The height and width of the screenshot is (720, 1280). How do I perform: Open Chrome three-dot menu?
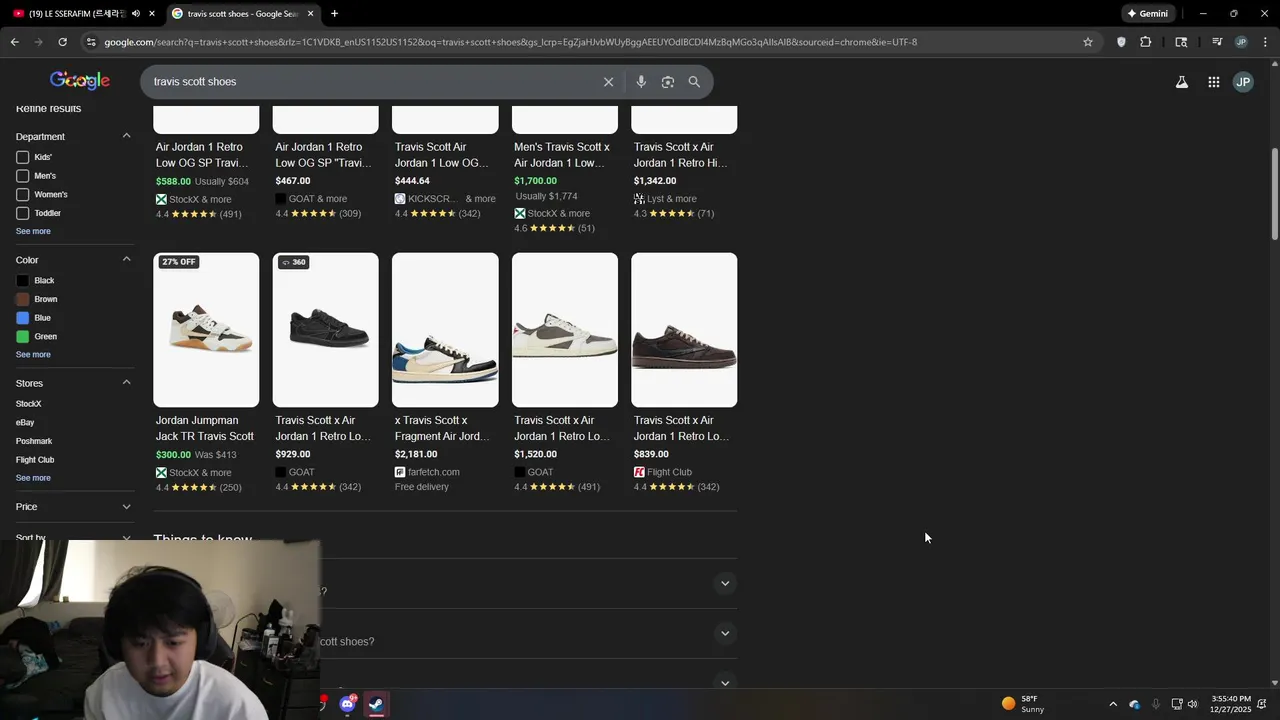click(x=1265, y=42)
